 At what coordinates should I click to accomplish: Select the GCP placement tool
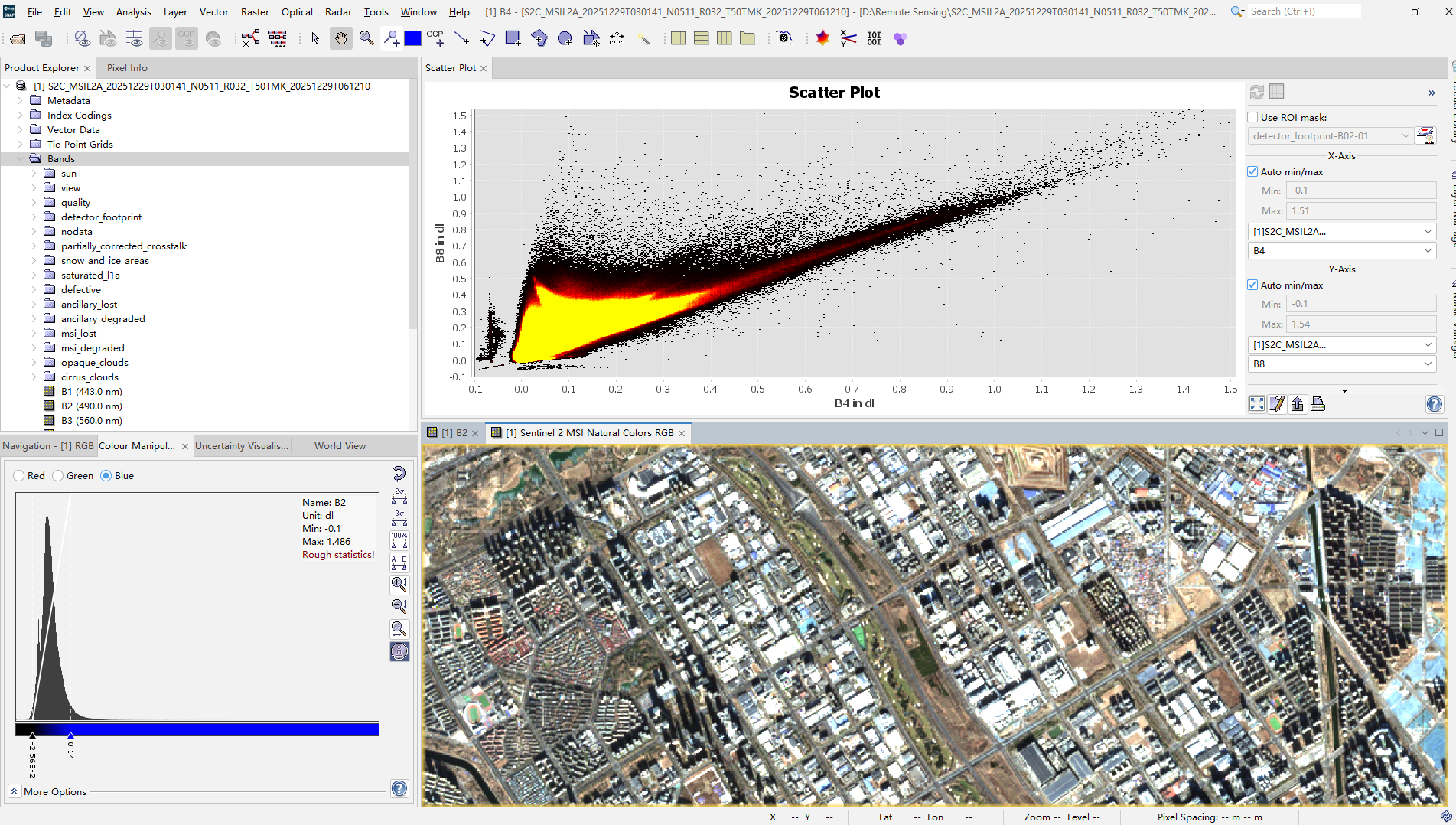(435, 38)
